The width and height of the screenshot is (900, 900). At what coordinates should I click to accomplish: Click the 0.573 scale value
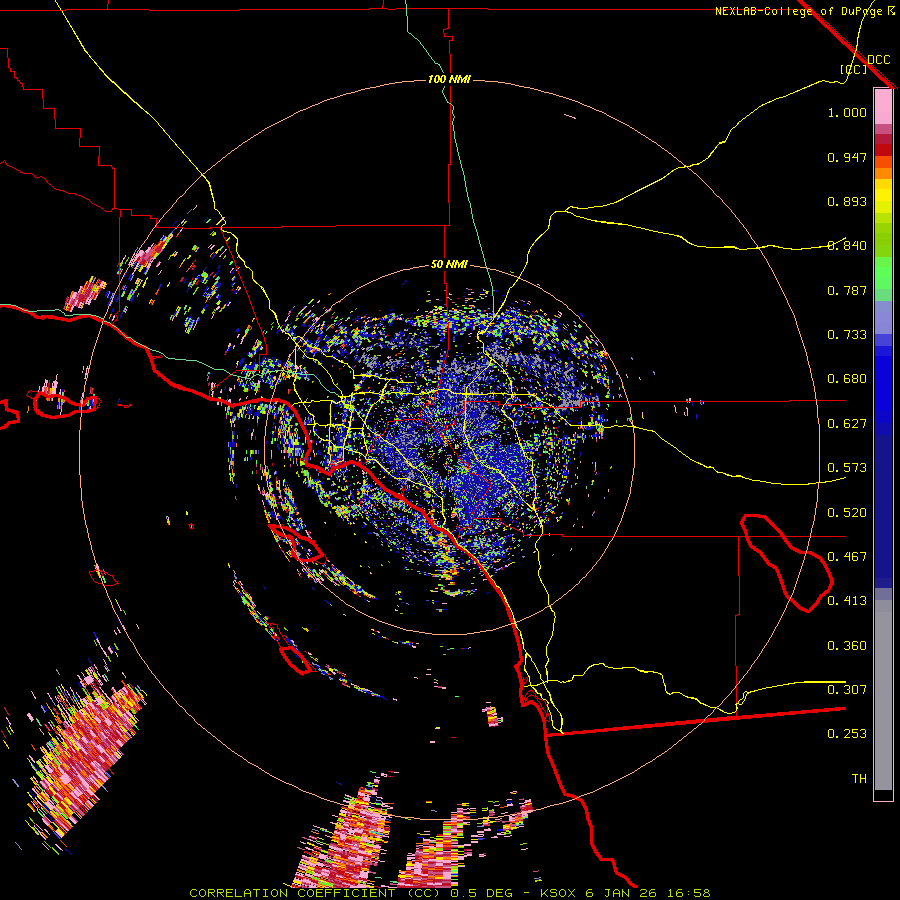point(847,468)
